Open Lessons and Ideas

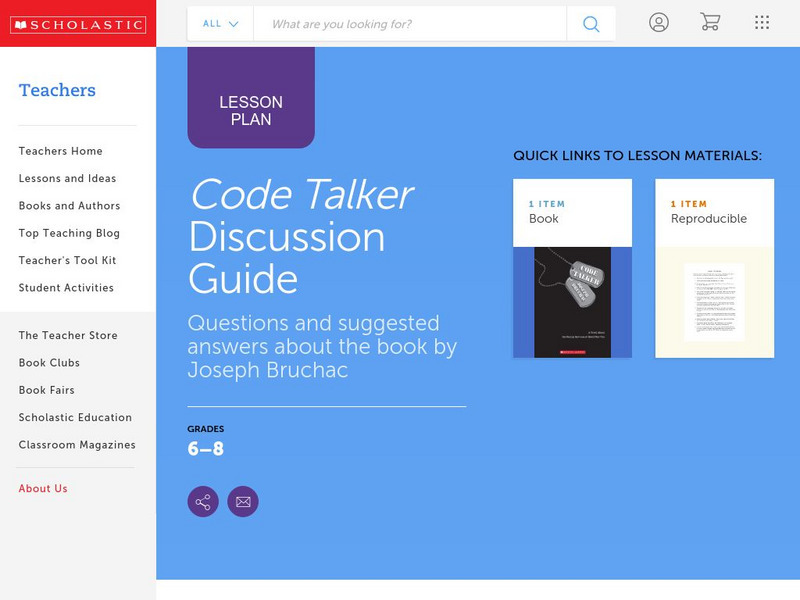[67, 179]
